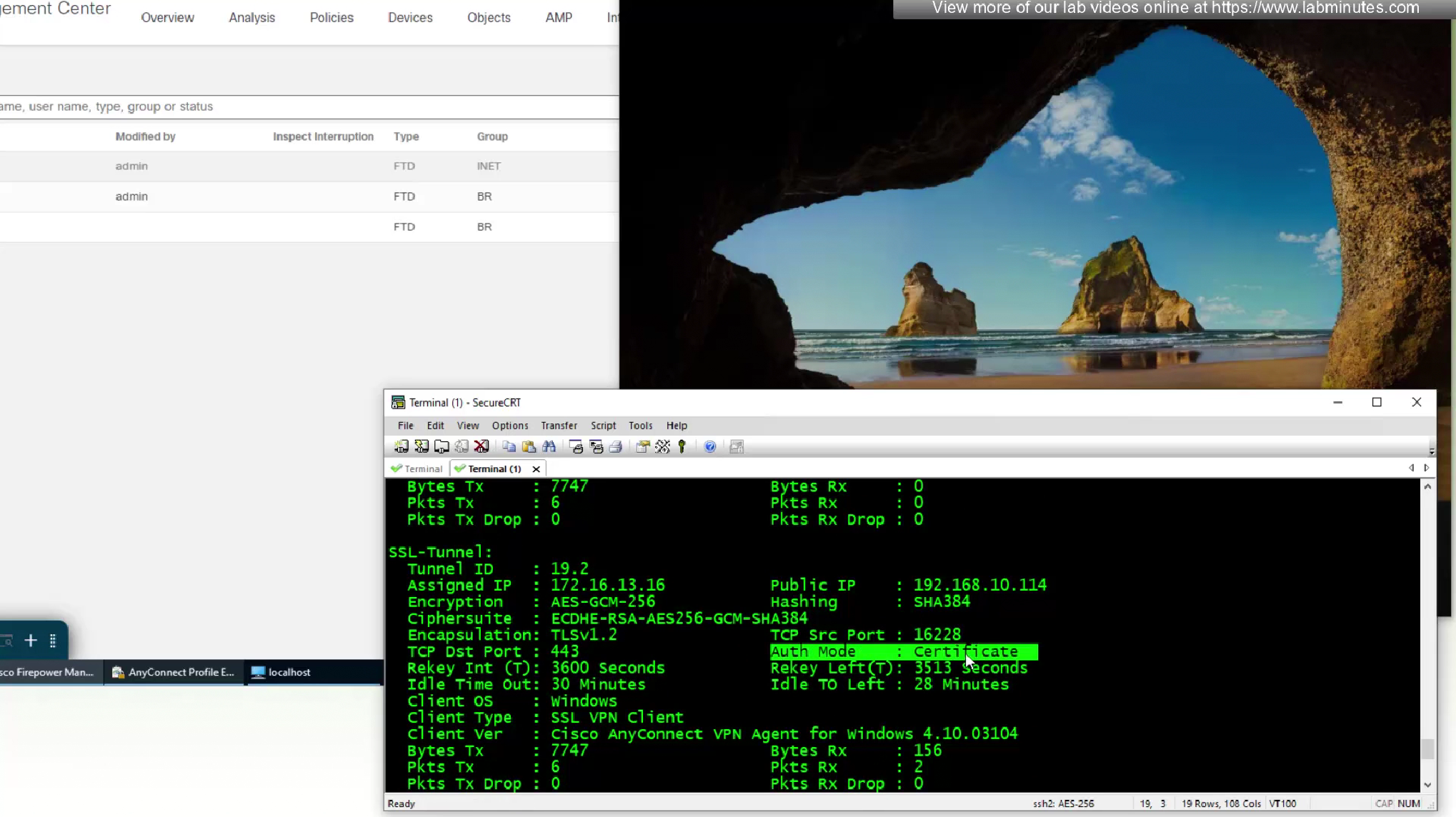This screenshot has height=817, width=1456.
Task: Click the Copy icon in SecureCRT toolbar
Action: (x=509, y=447)
